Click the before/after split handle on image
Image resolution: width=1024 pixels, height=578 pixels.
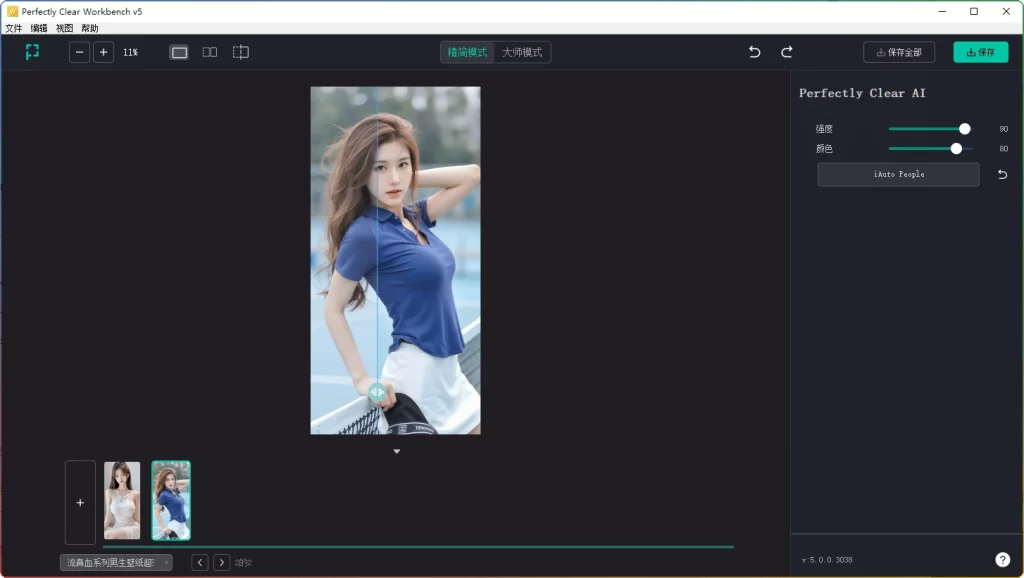coord(377,393)
